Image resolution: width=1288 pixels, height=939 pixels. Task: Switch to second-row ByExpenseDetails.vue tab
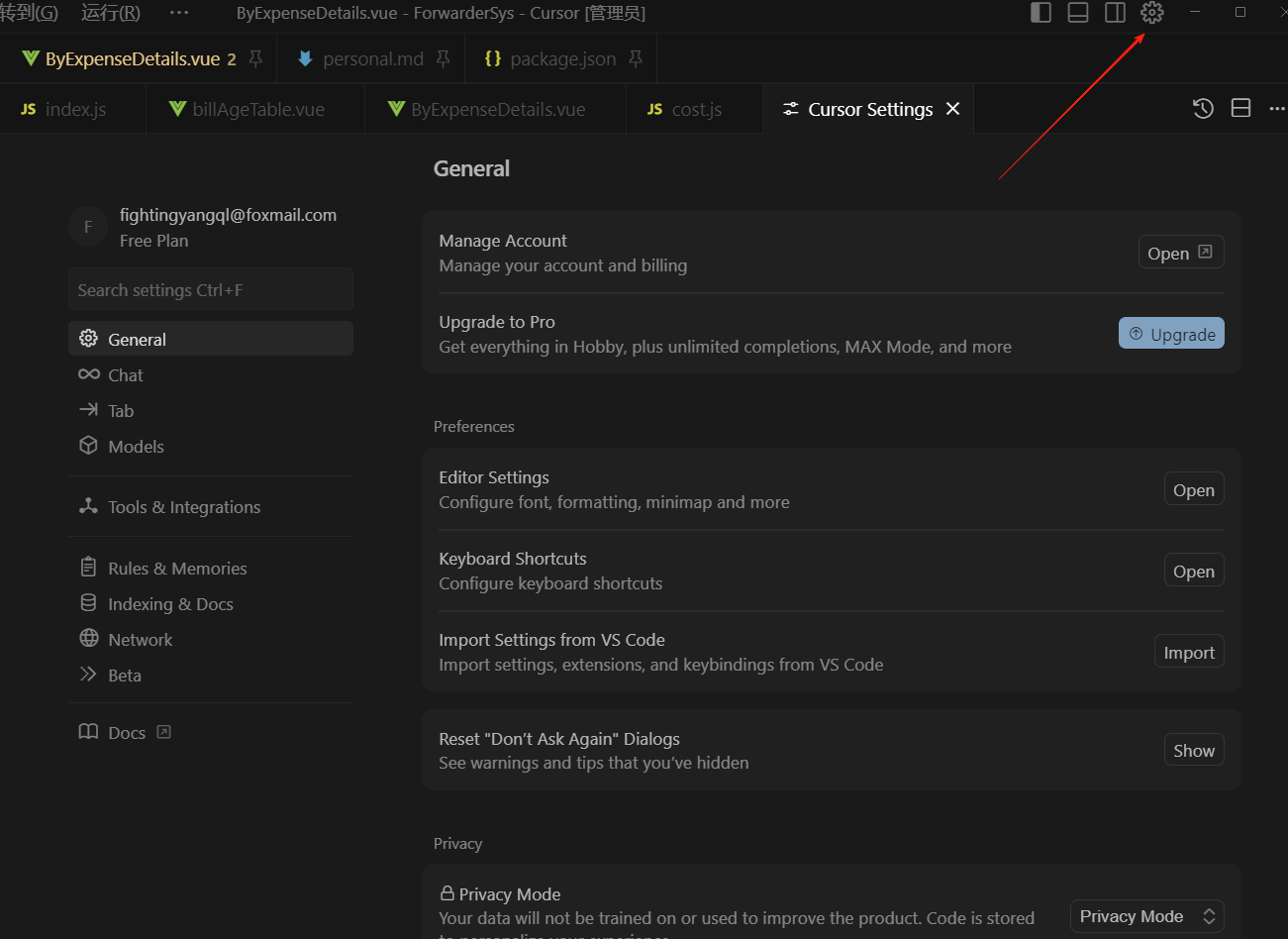(497, 109)
